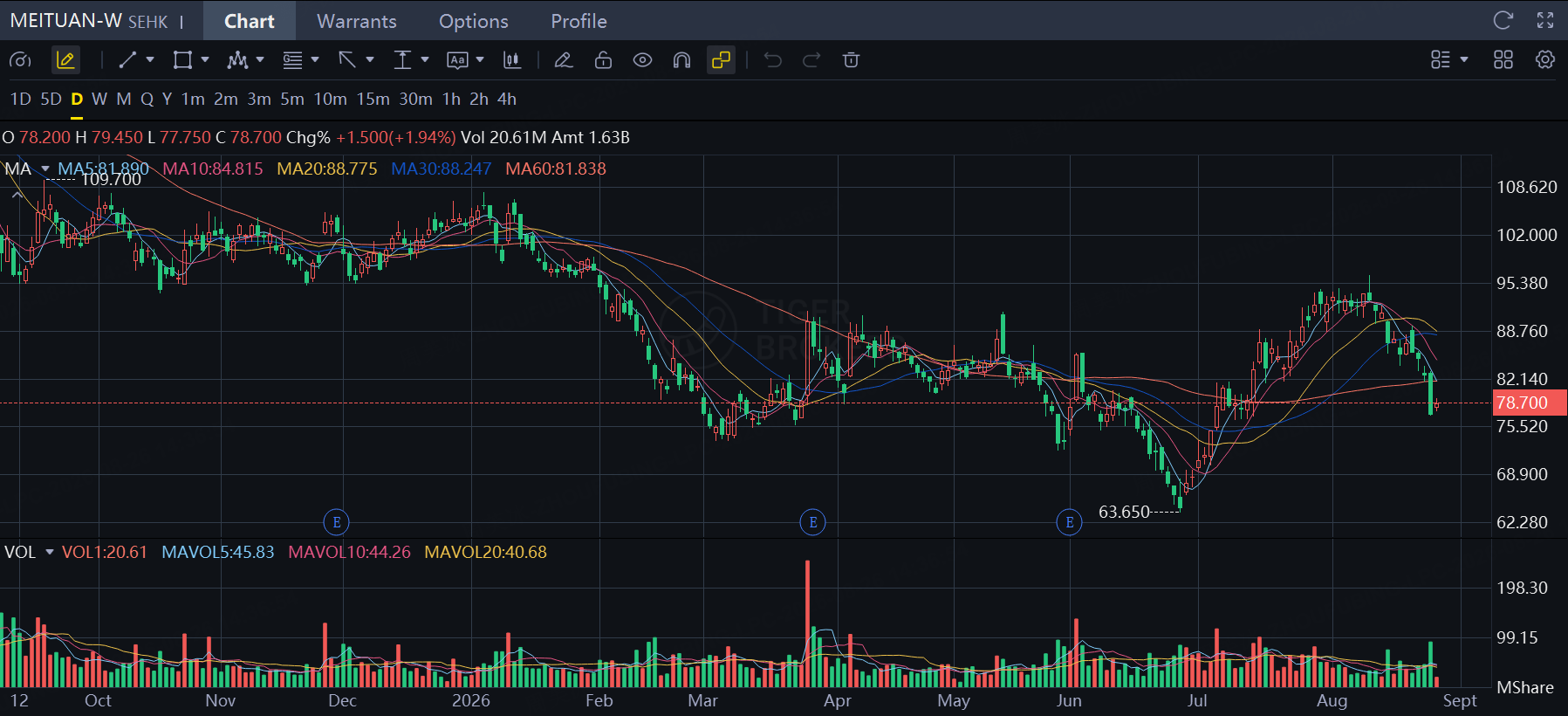Select the 15m interval
1568x716 pixels.
tap(373, 100)
